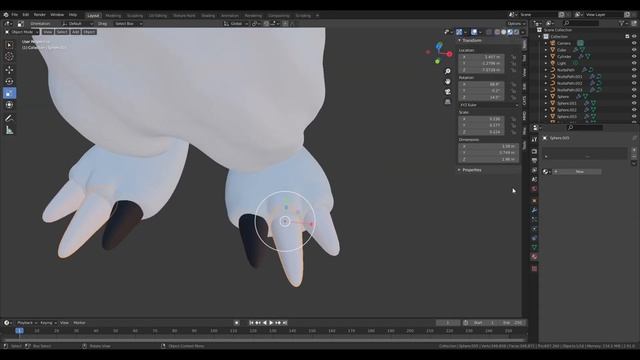The height and width of the screenshot is (360, 640).
Task: Click the timeline editor type icon
Action: 7,323
